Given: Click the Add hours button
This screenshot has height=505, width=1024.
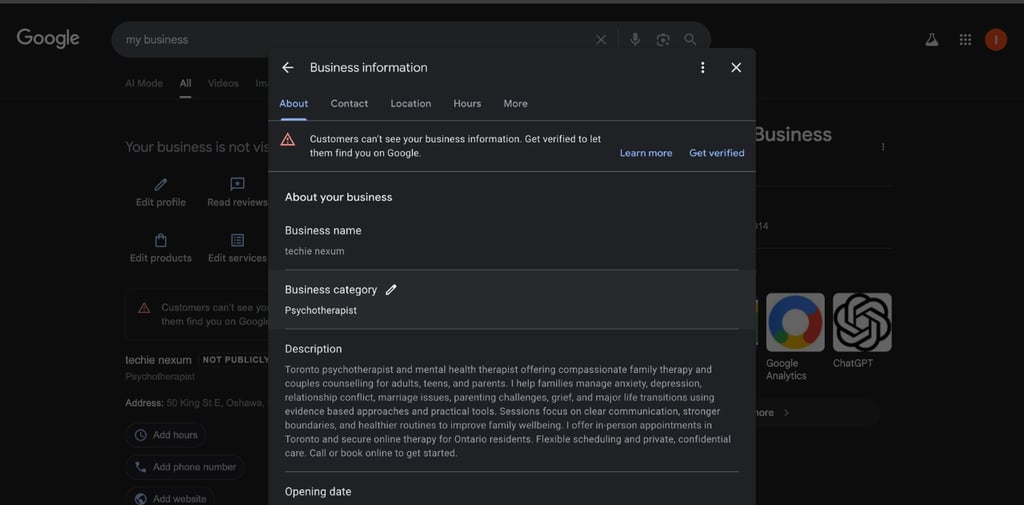Looking at the screenshot, I should coord(166,434).
